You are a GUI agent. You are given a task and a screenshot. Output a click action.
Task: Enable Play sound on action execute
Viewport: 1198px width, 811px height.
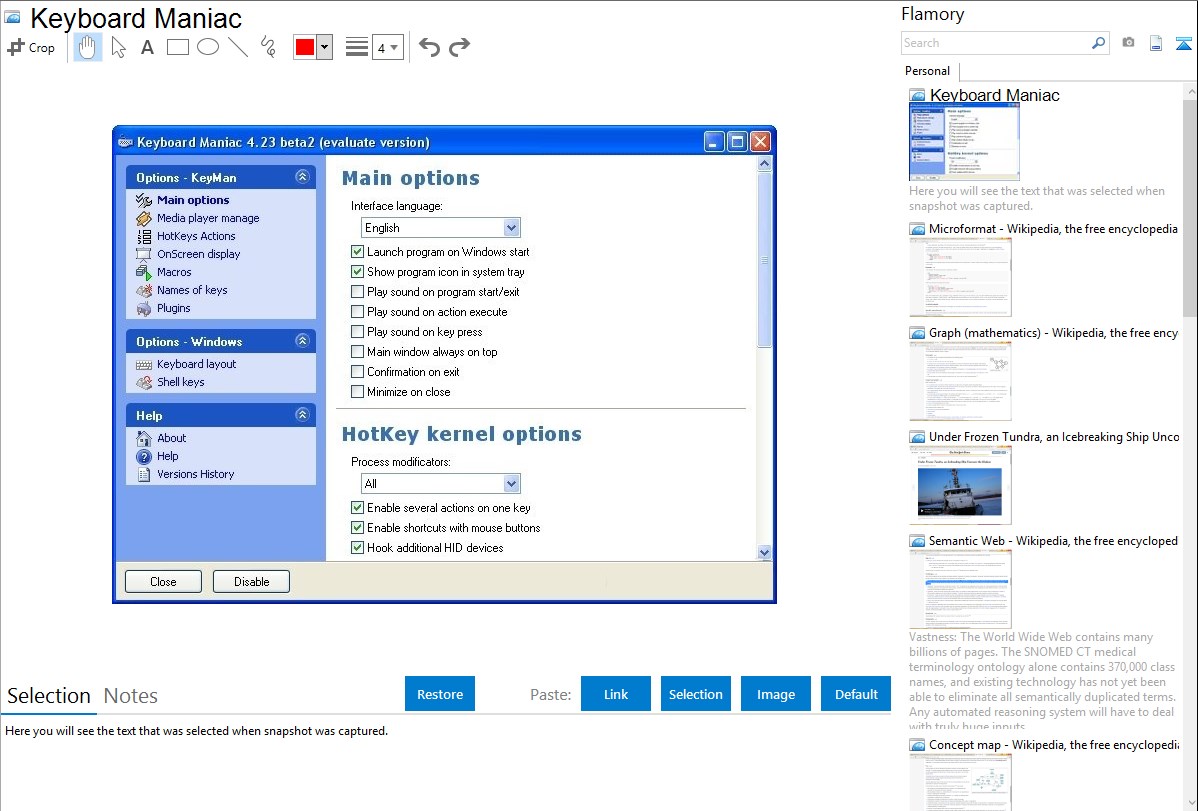[357, 311]
